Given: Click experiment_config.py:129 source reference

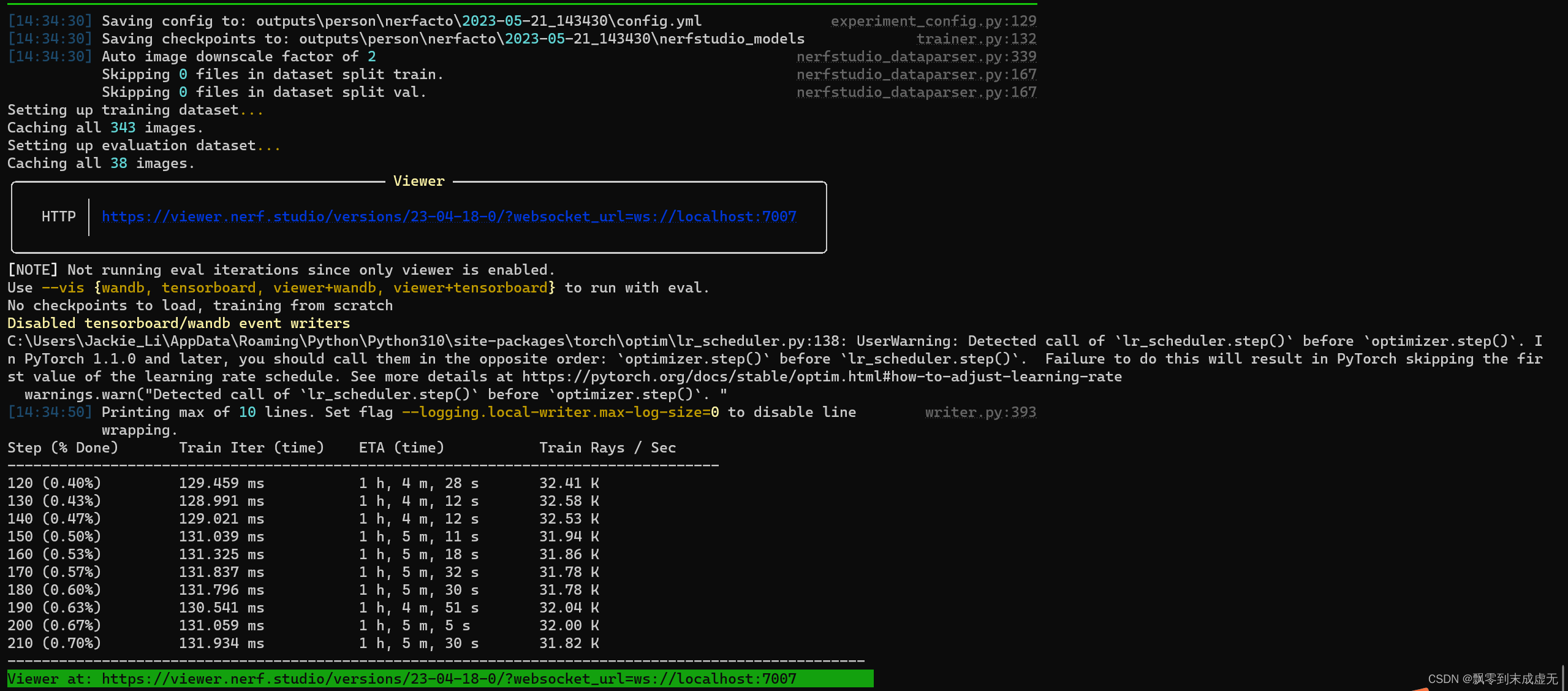Looking at the screenshot, I should 933,21.
